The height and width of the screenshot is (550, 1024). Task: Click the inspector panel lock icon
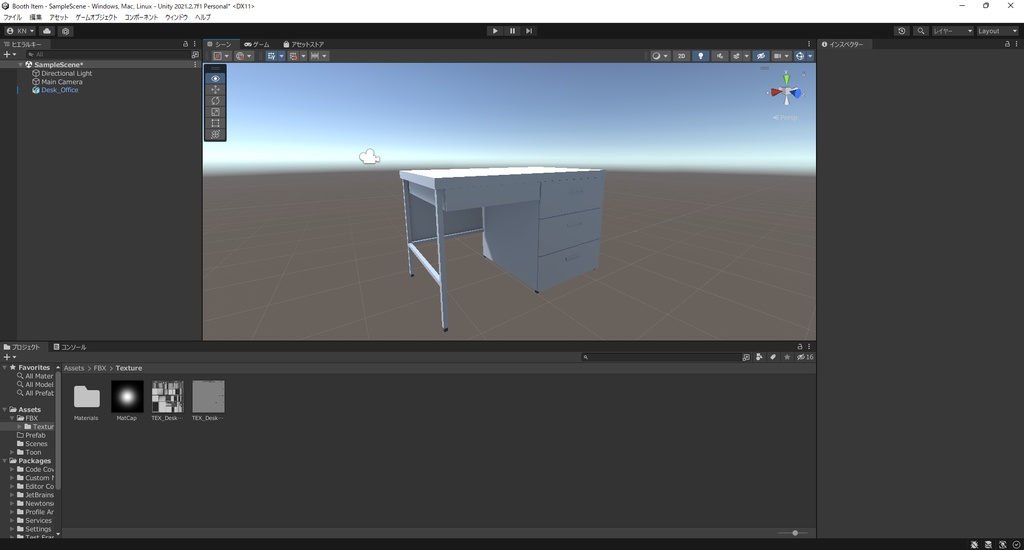pos(1007,44)
